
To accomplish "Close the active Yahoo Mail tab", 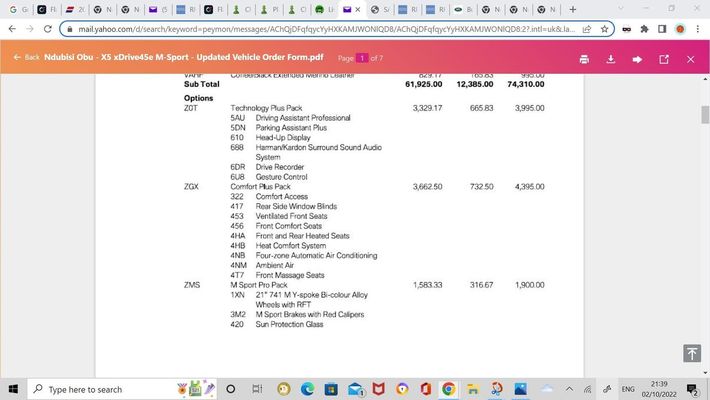I will coord(358,9).
